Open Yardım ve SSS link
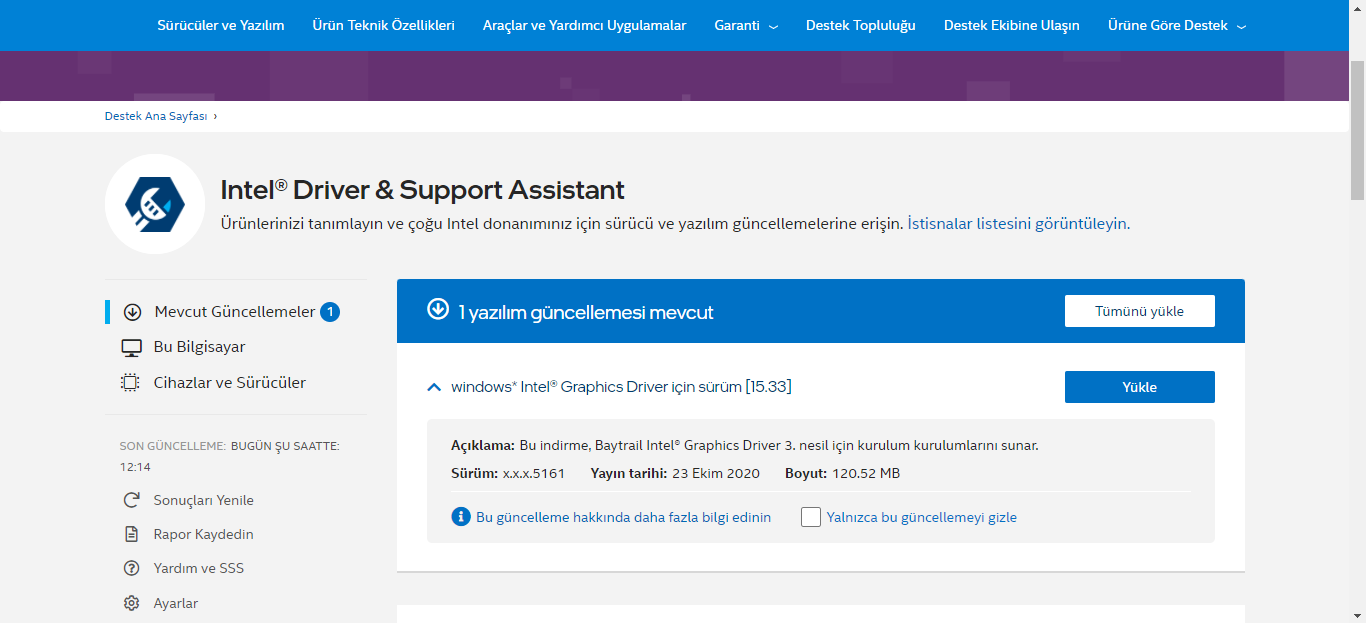Image resolution: width=1366 pixels, height=623 pixels. (198, 568)
